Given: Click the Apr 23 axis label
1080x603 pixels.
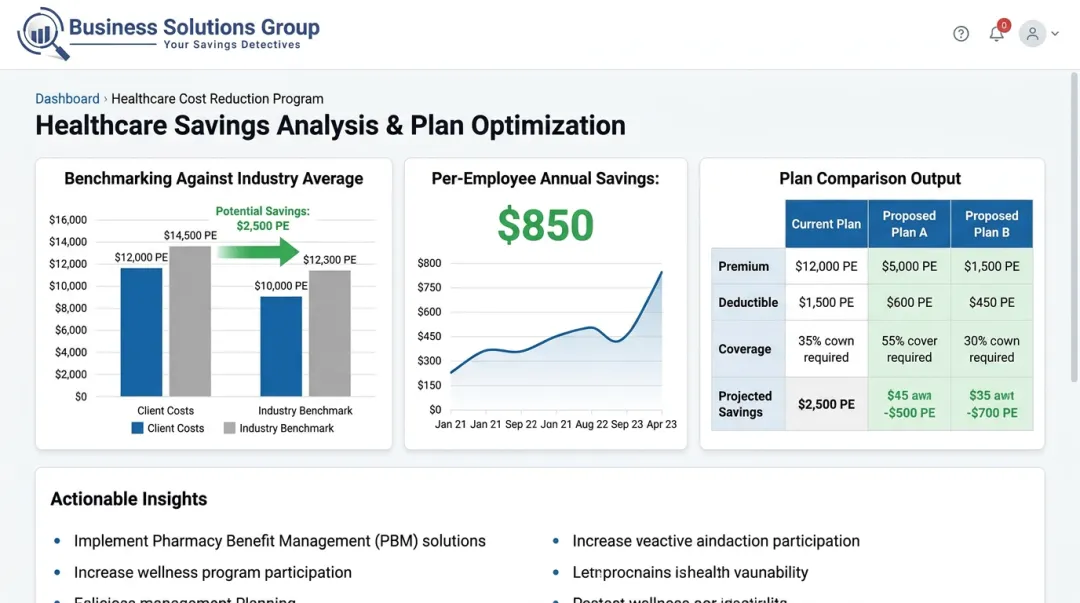Looking at the screenshot, I should [661, 425].
